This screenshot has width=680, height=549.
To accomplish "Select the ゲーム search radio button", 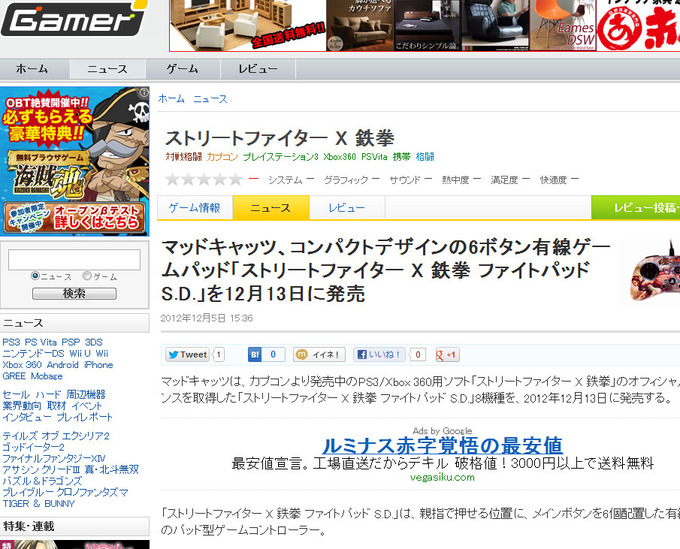I will (x=87, y=276).
